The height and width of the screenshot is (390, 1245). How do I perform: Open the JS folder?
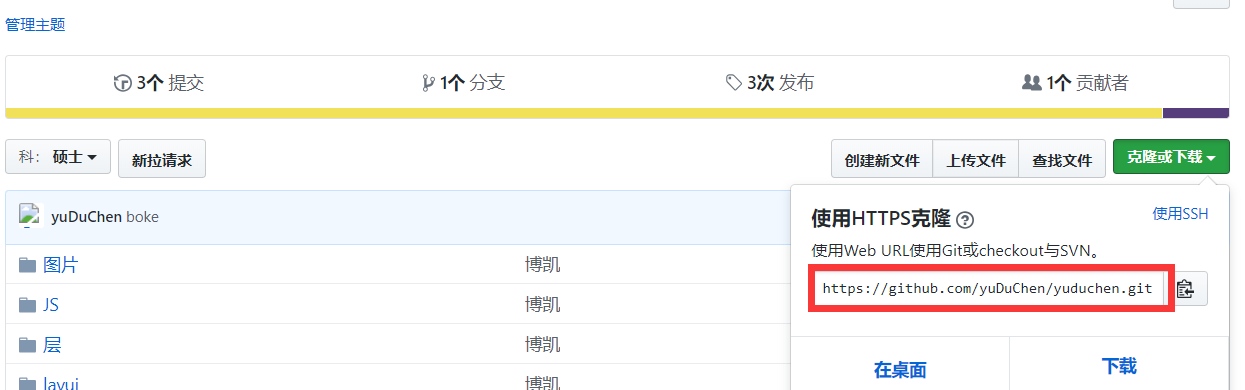coord(51,305)
